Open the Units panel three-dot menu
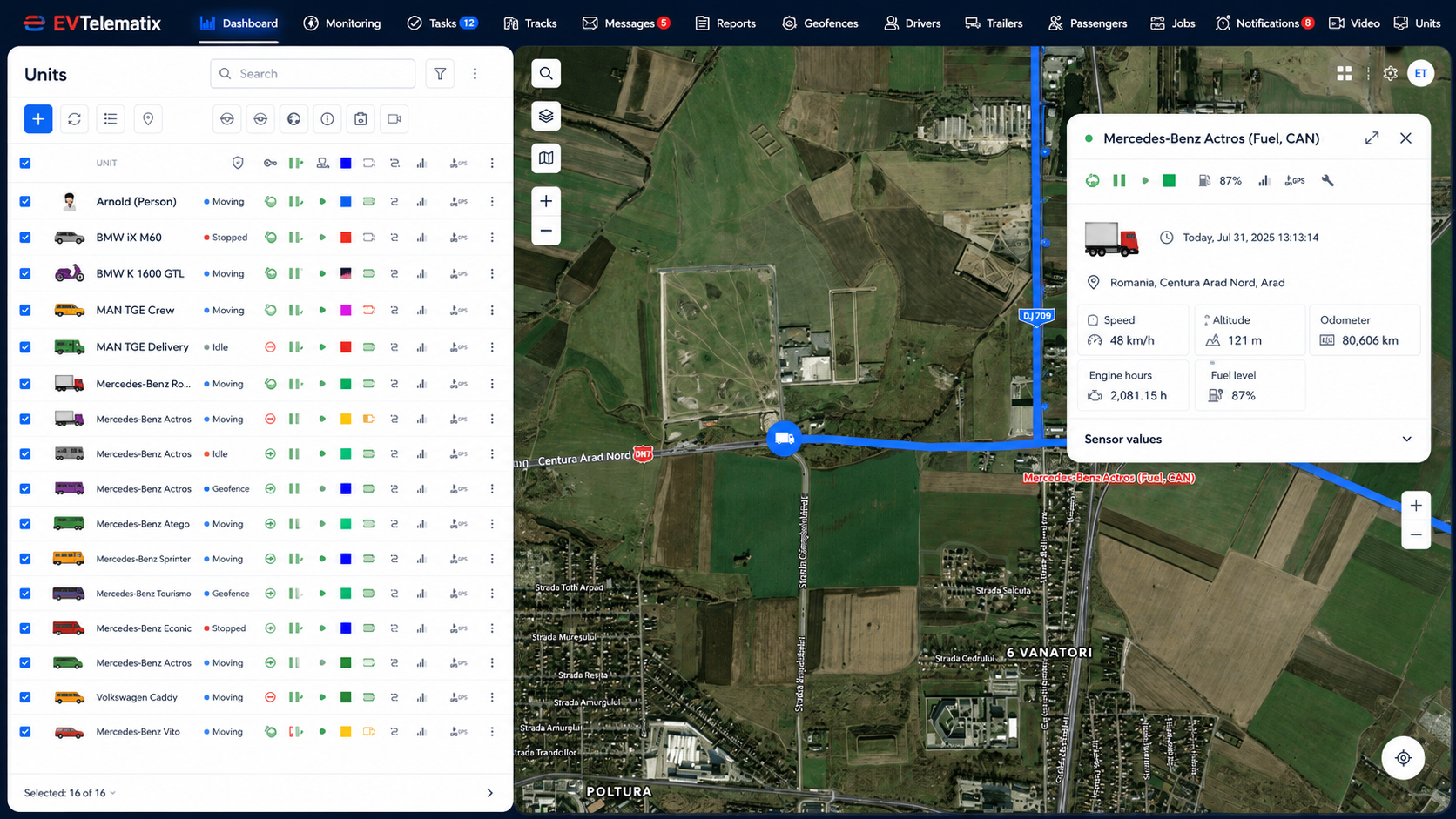Viewport: 1456px width, 819px height. (x=475, y=74)
